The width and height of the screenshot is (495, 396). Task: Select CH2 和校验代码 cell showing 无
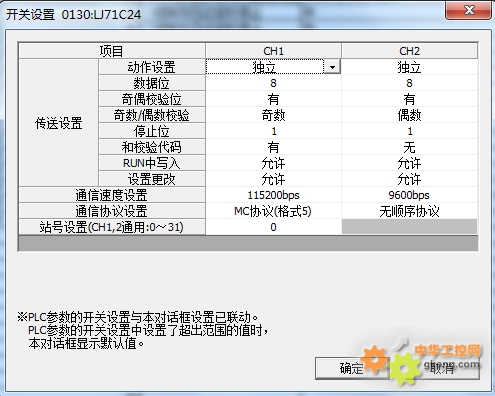pos(409,147)
